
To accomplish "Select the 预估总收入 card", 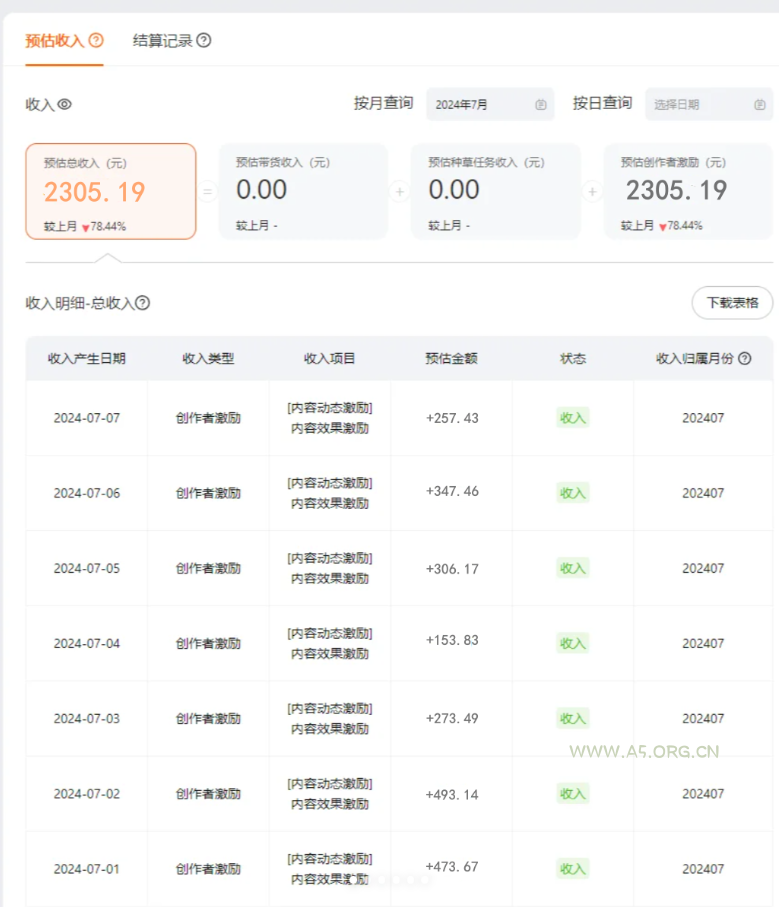I will pyautogui.click(x=111, y=192).
